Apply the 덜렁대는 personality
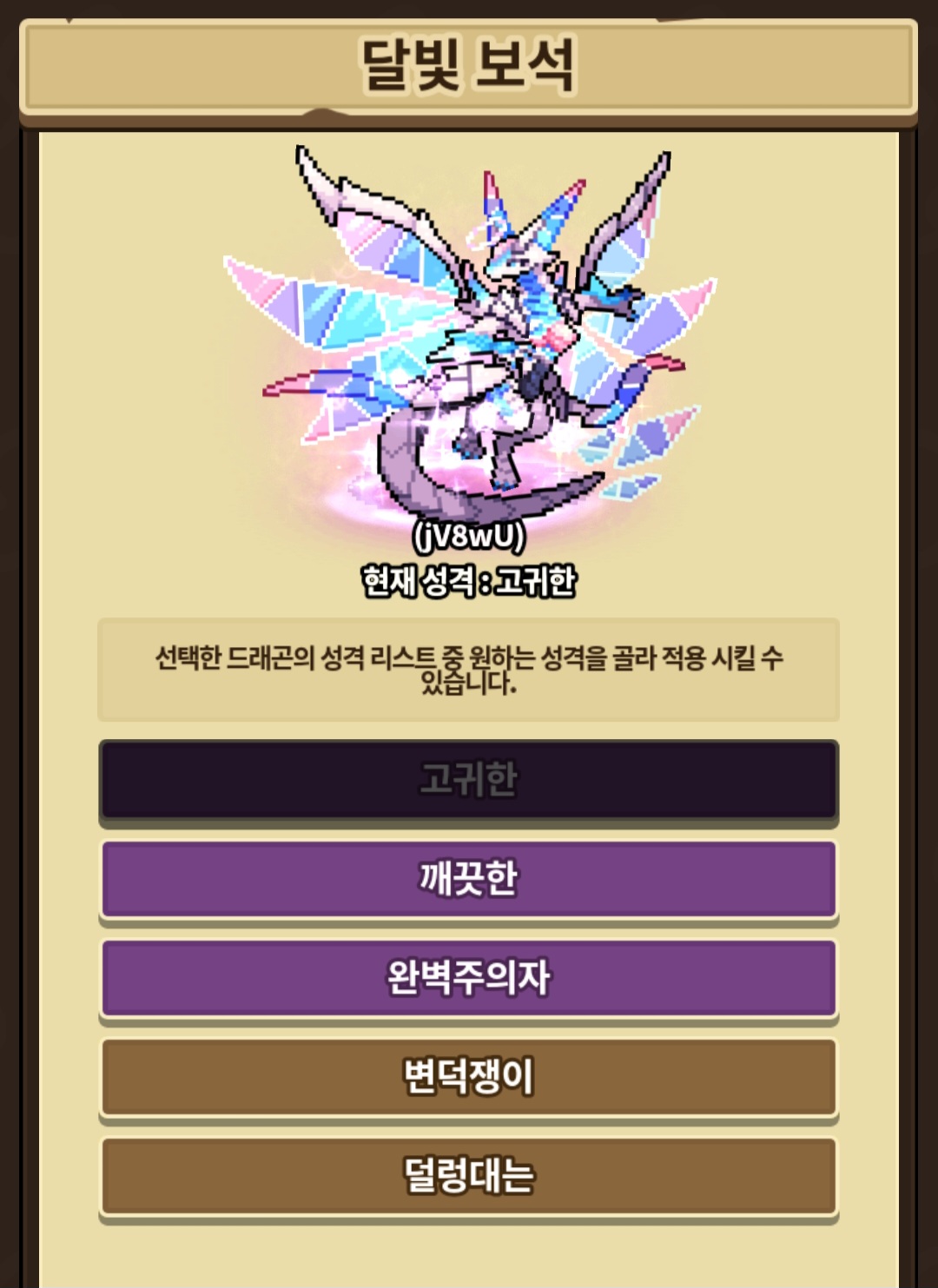The height and width of the screenshot is (1288, 938). click(x=468, y=1175)
